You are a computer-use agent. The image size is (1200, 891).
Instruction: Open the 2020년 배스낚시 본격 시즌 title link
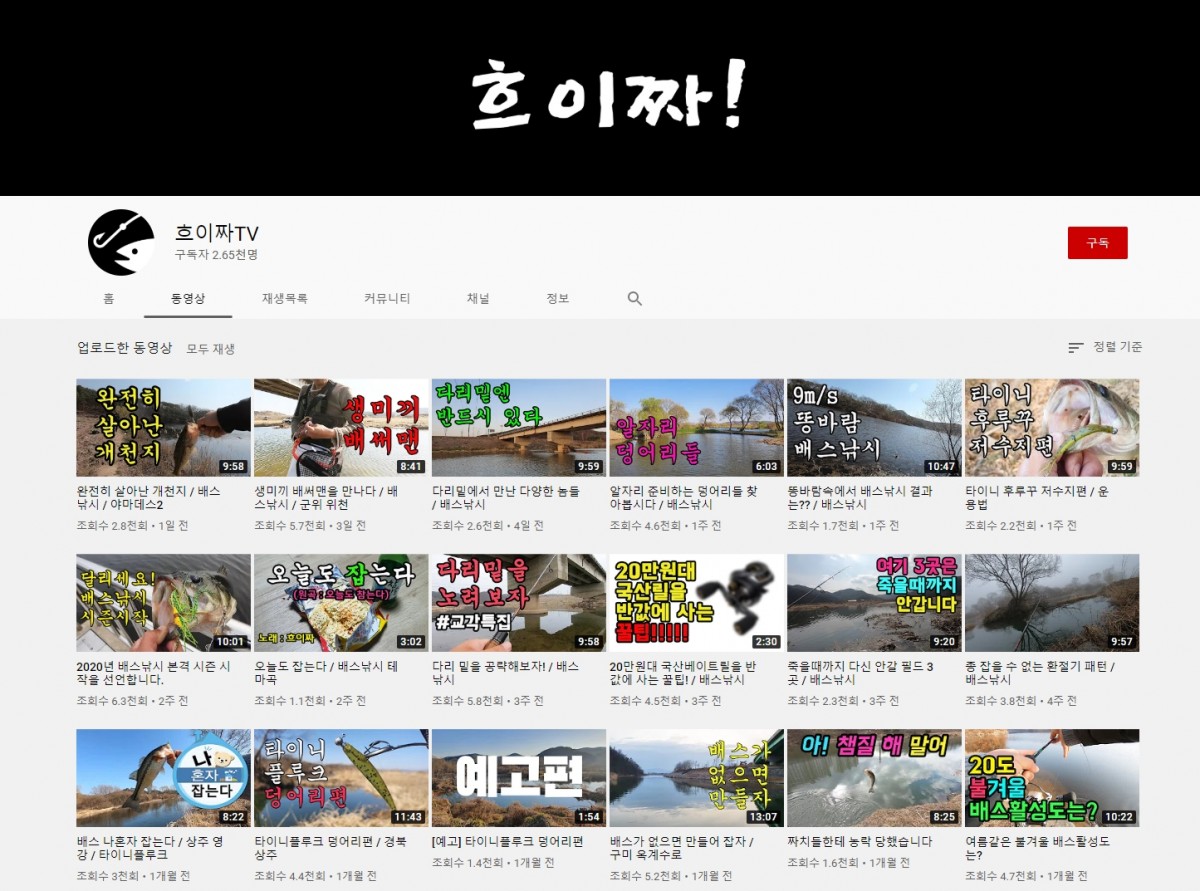[x=160, y=673]
